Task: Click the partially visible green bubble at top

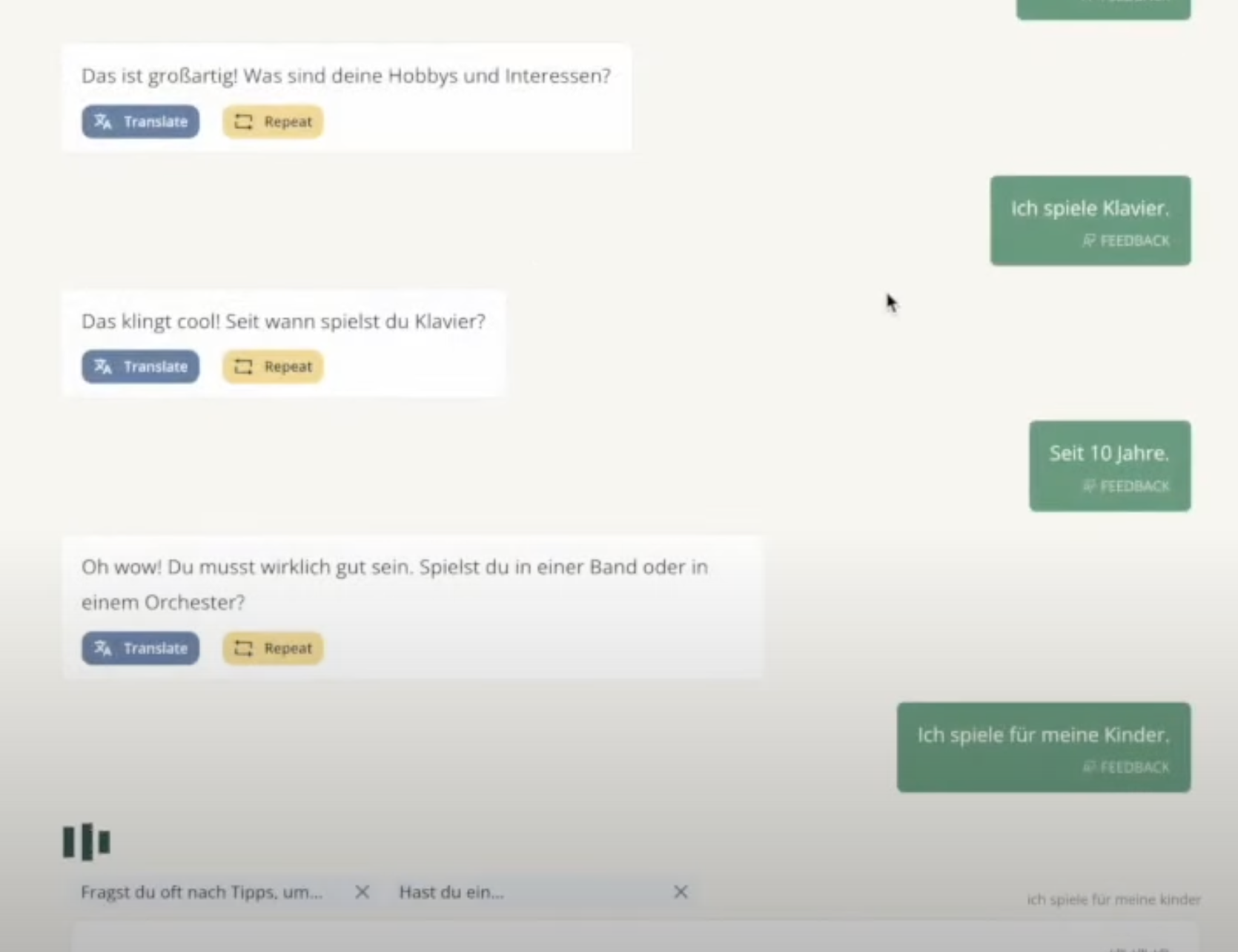Action: pyautogui.click(x=1103, y=7)
